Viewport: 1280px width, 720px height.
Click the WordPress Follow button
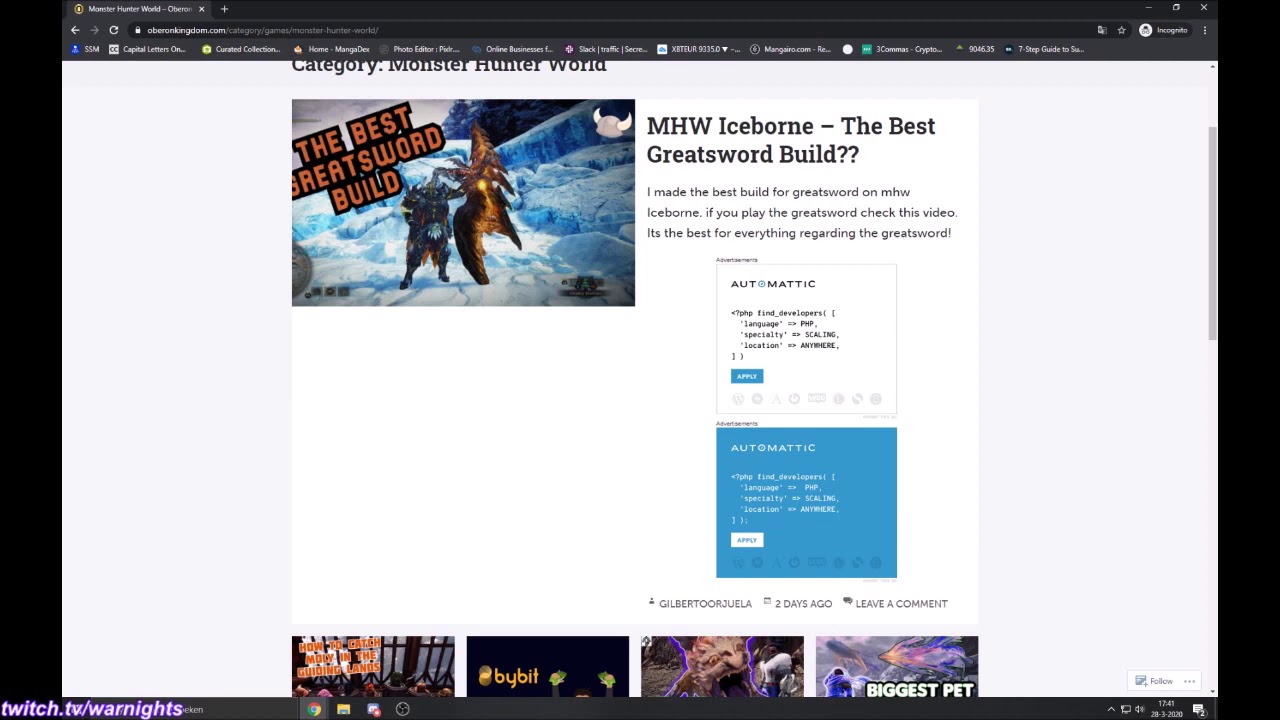coord(1154,681)
